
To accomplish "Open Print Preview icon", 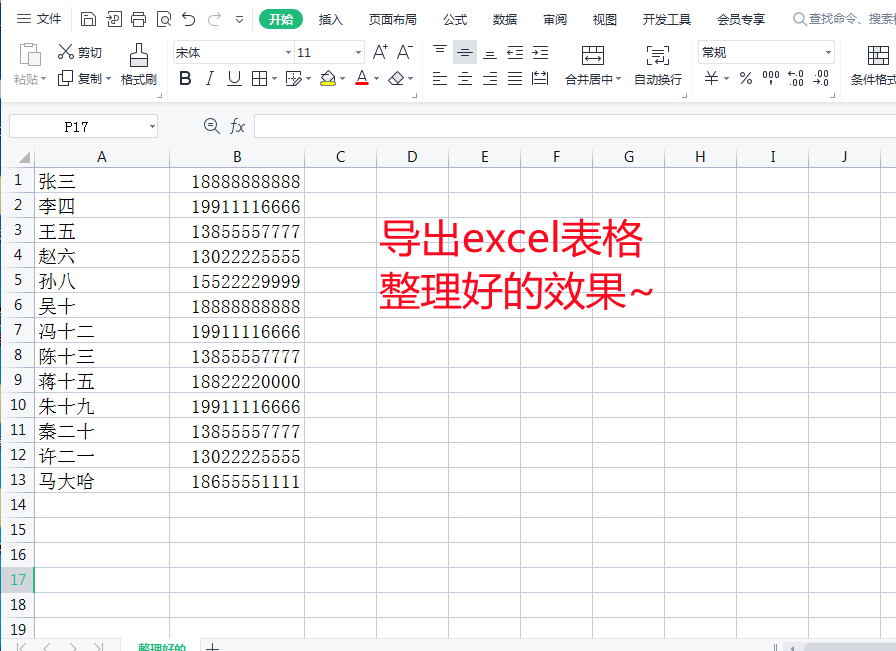I will (163, 19).
